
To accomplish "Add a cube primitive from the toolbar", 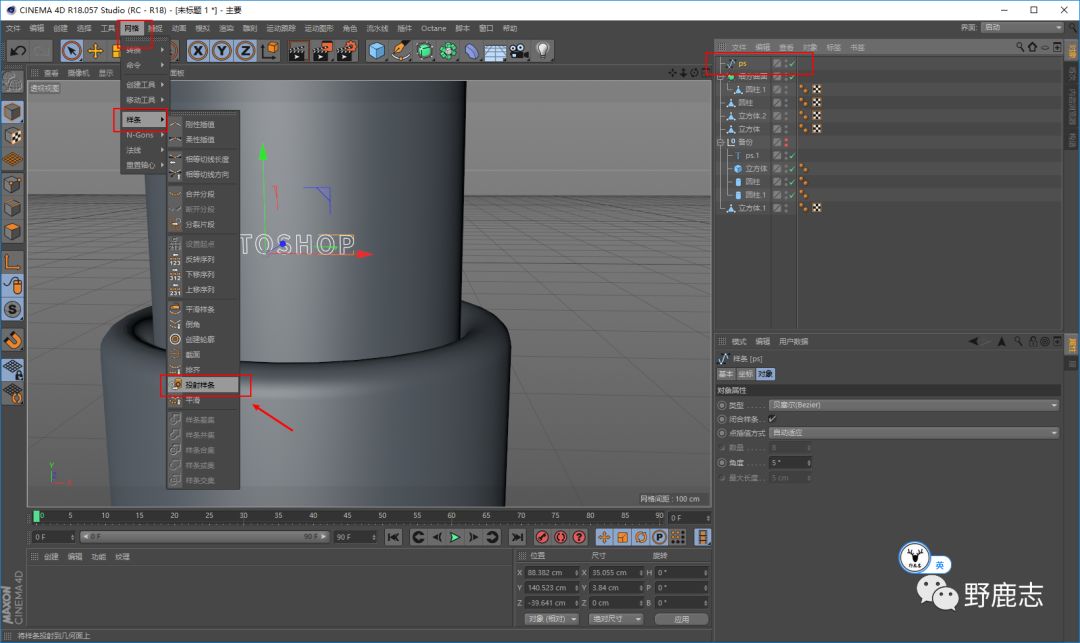I will pyautogui.click(x=376, y=50).
